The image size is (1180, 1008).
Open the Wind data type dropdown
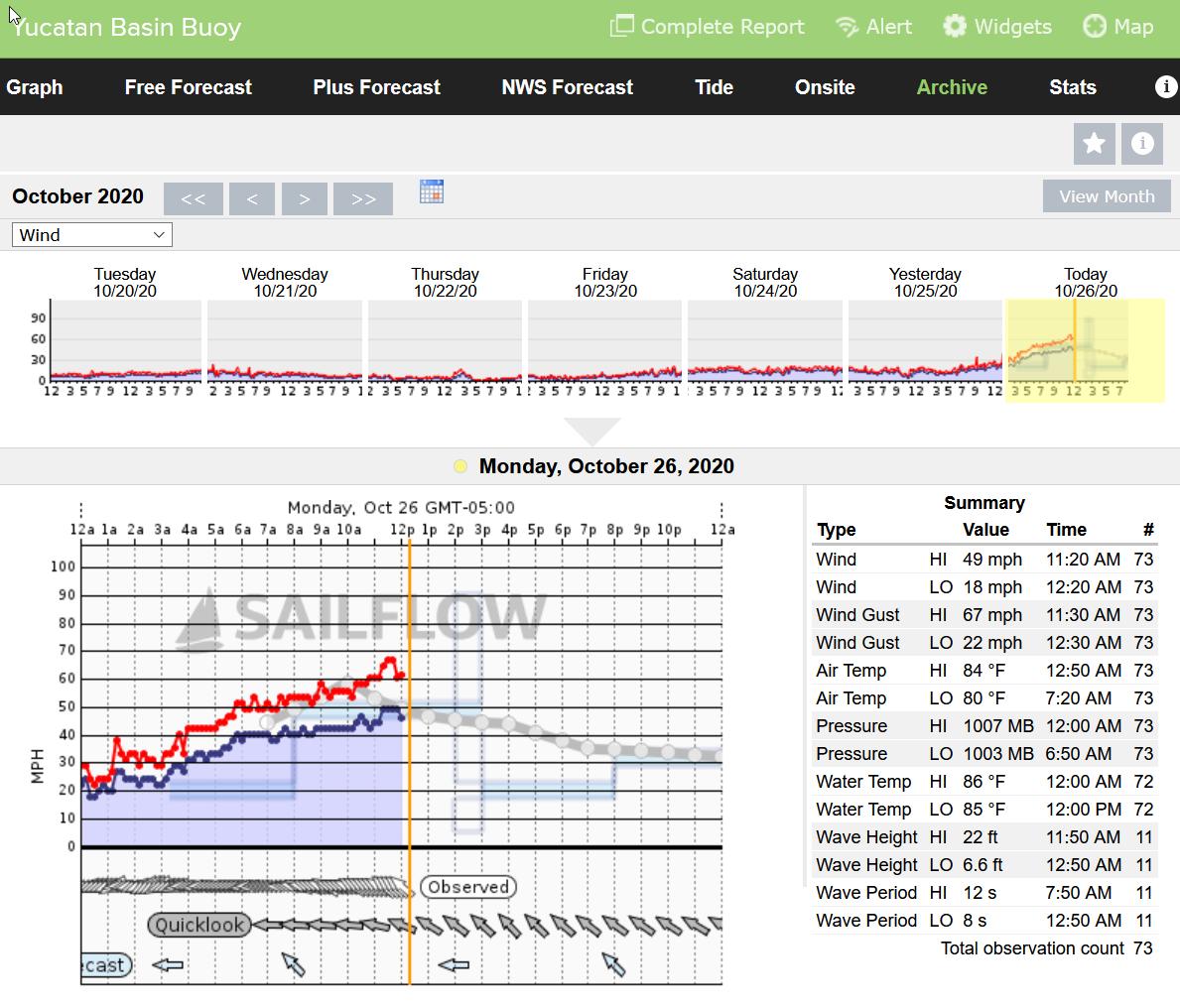click(92, 235)
